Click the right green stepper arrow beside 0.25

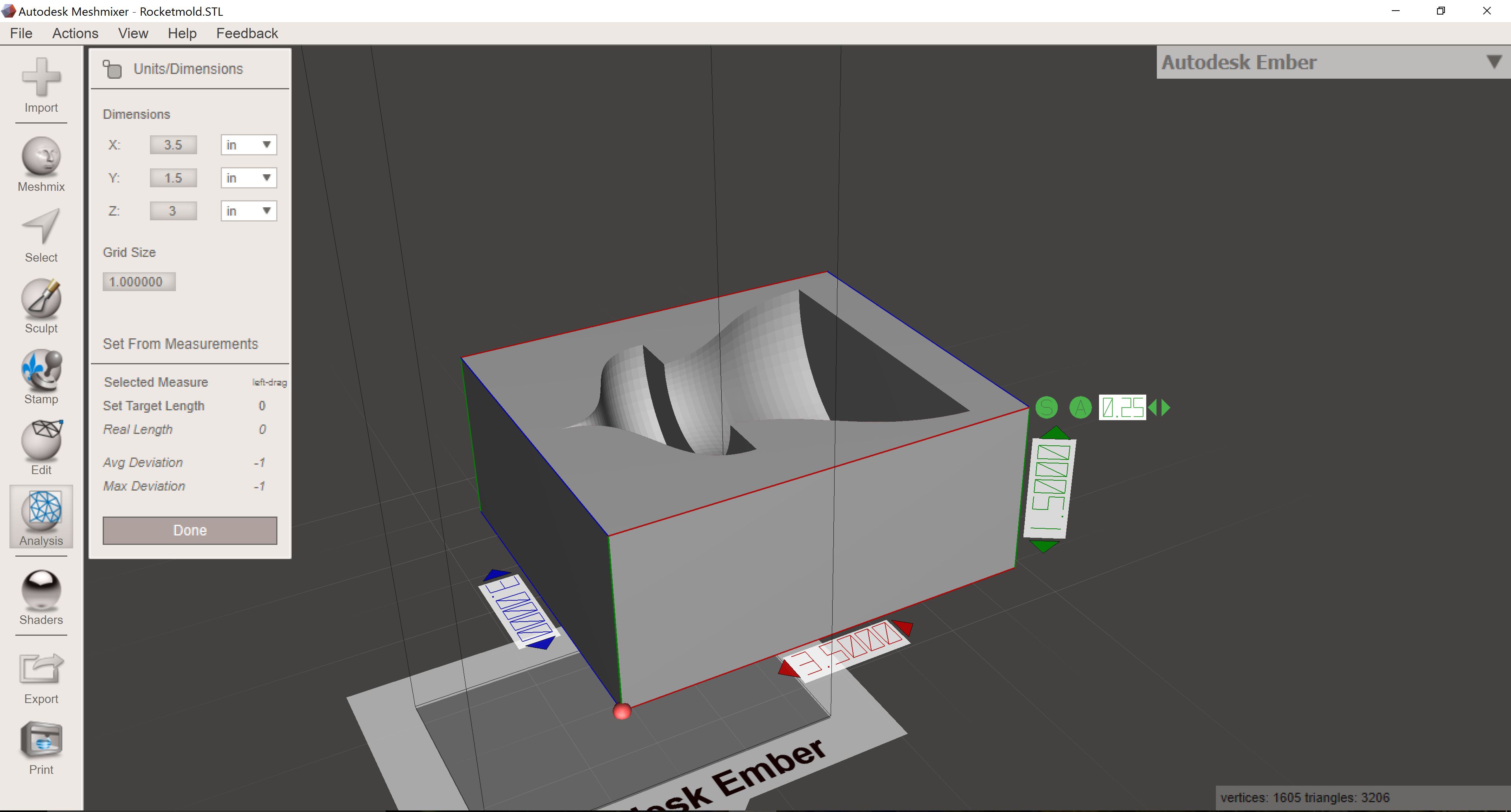[x=1166, y=408]
